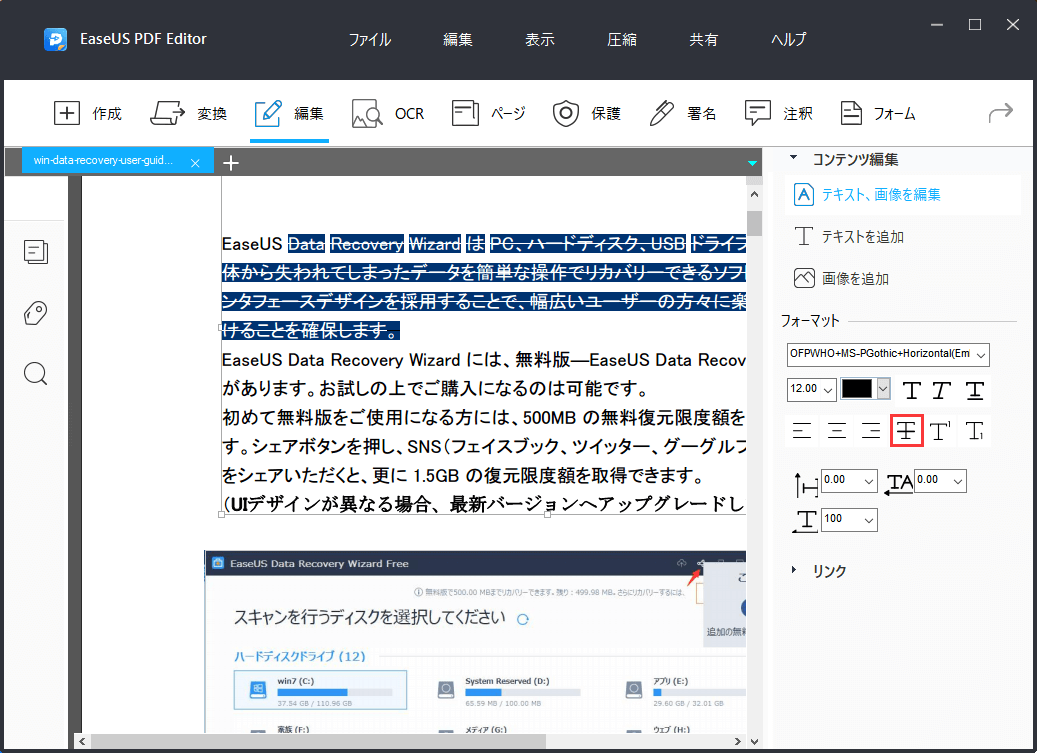This screenshot has height=753, width=1037.
Task: Open the OCR tool
Action: click(x=389, y=113)
